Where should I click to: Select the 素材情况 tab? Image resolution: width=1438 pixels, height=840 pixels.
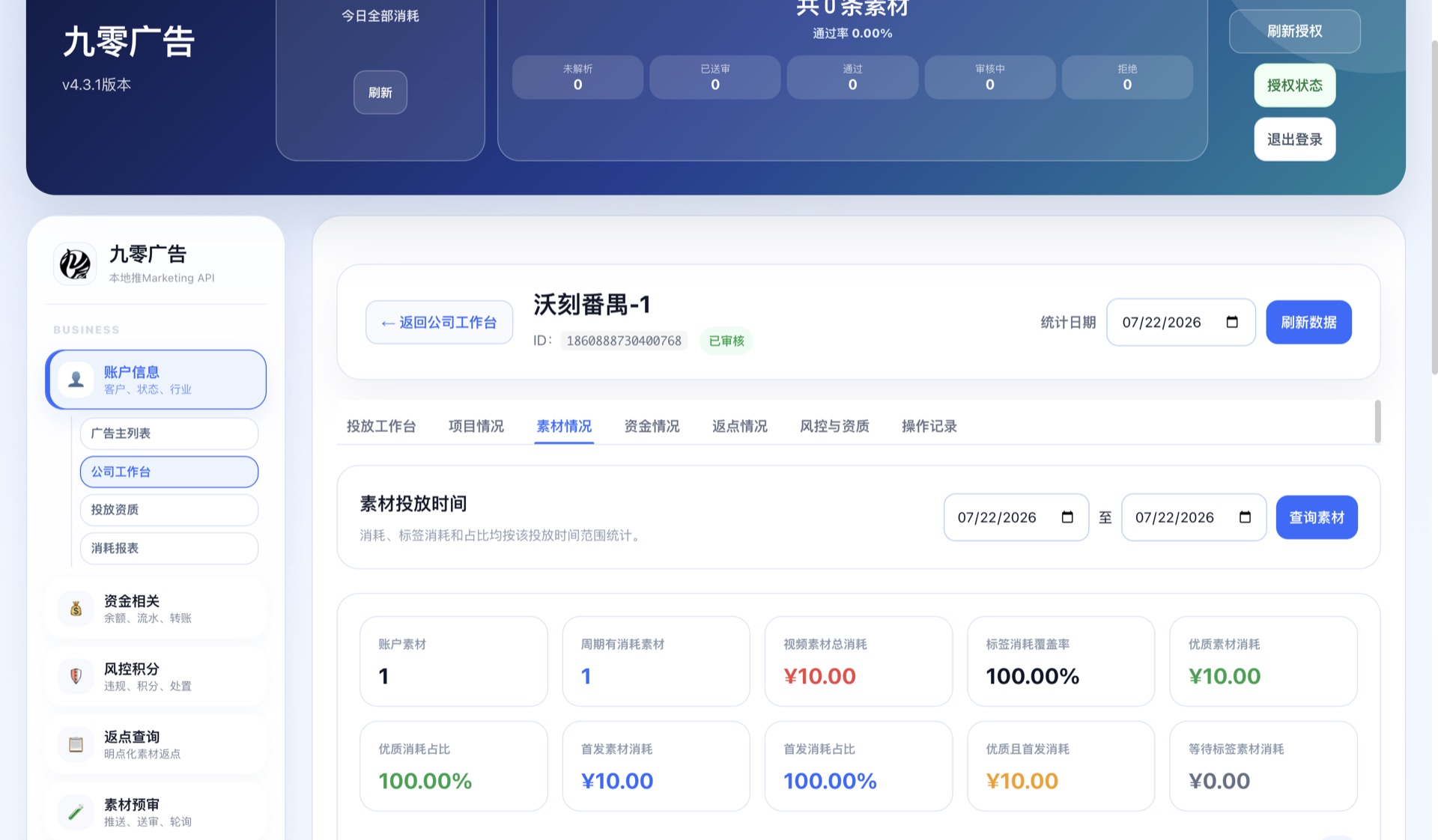pos(564,426)
